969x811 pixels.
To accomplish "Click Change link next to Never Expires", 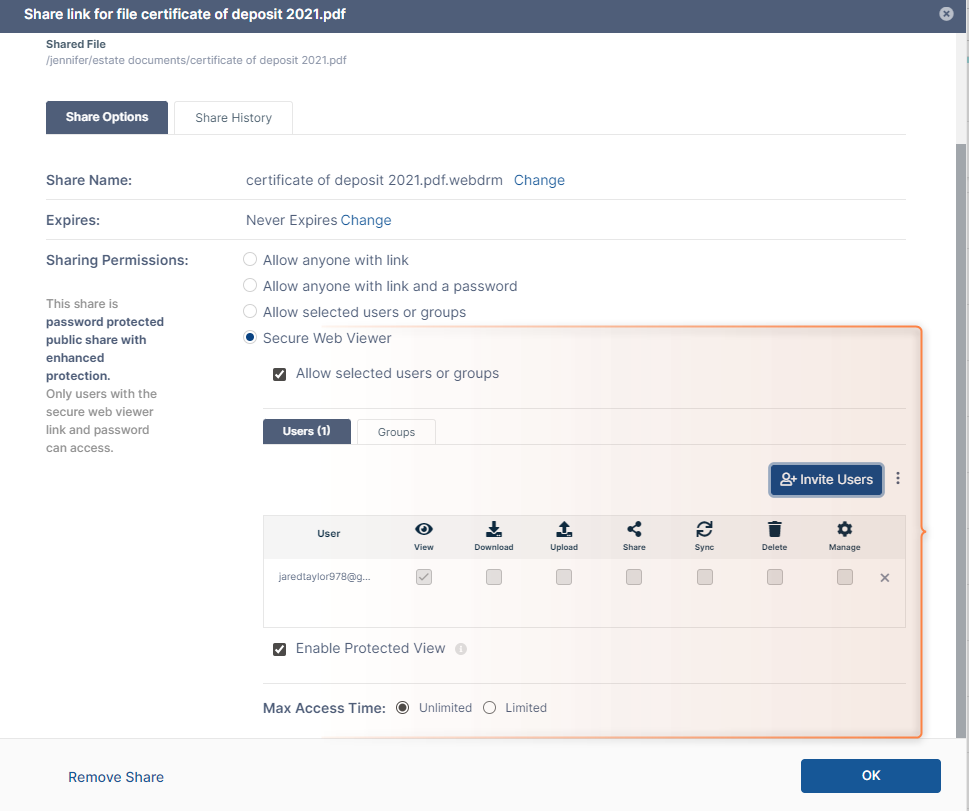I will 366,220.
